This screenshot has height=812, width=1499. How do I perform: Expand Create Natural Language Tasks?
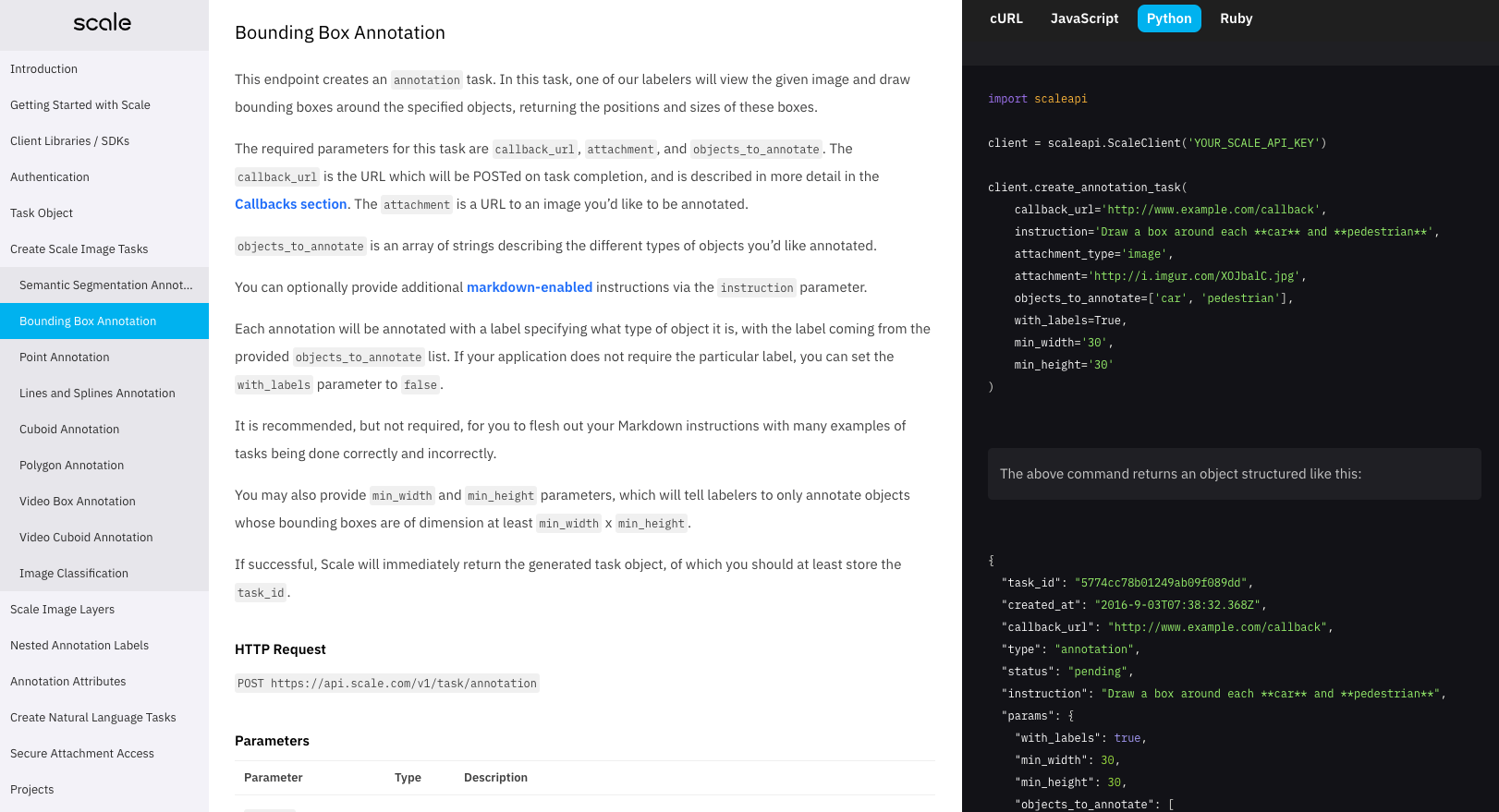(x=104, y=718)
